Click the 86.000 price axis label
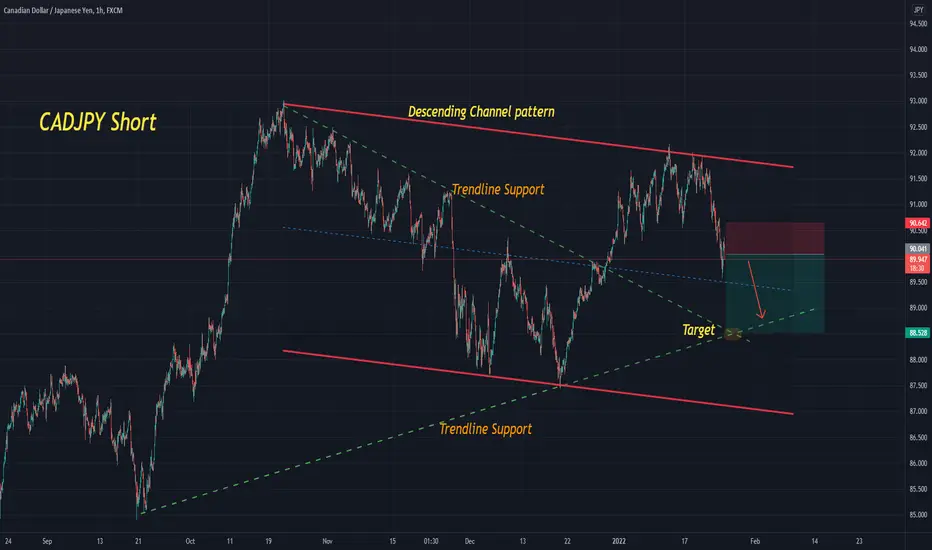 918,463
